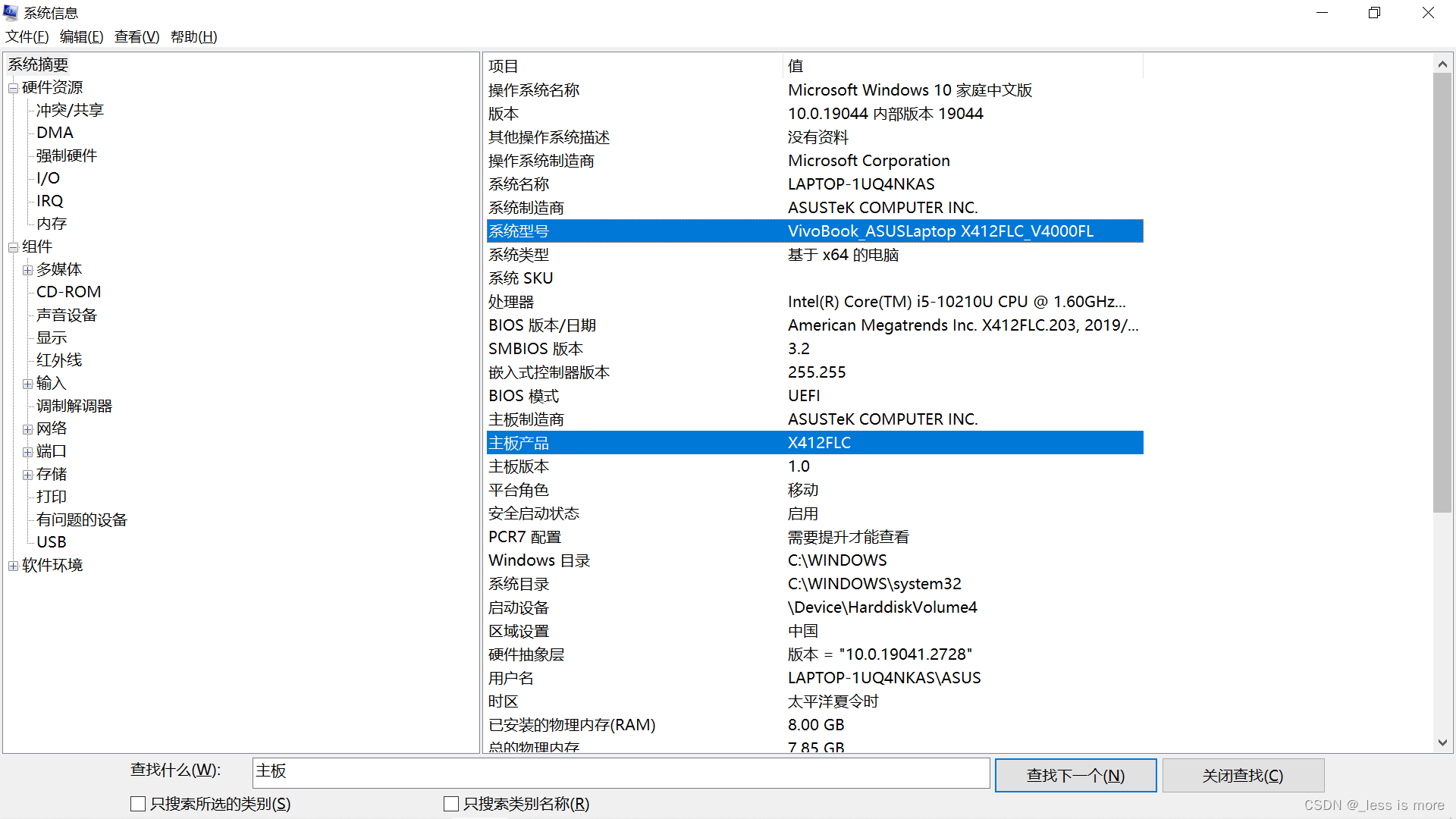The height and width of the screenshot is (819, 1456).
Task: Expand the 软件环境 tree node
Action: [13, 566]
